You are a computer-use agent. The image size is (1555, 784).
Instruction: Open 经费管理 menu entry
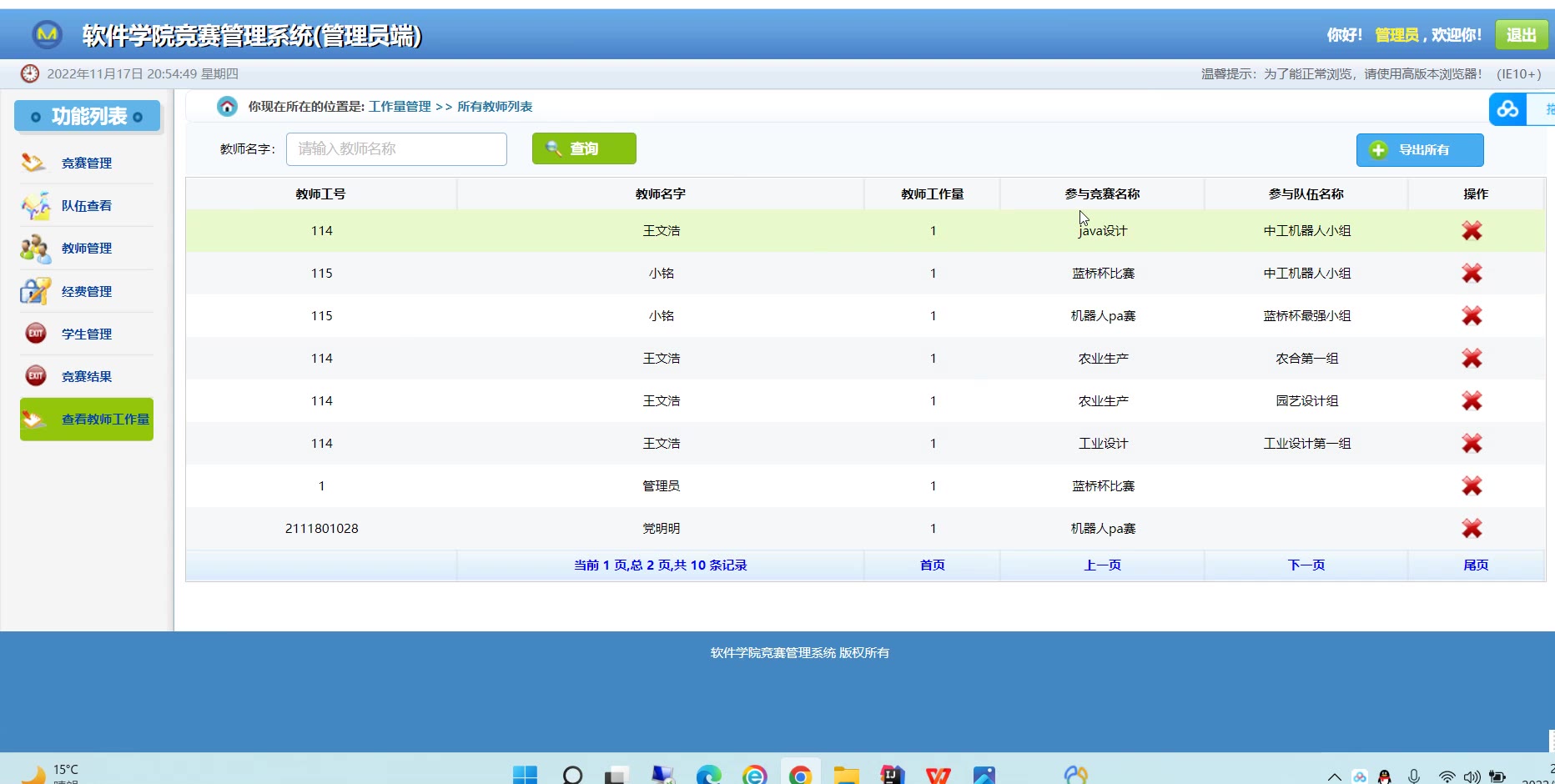point(86,292)
